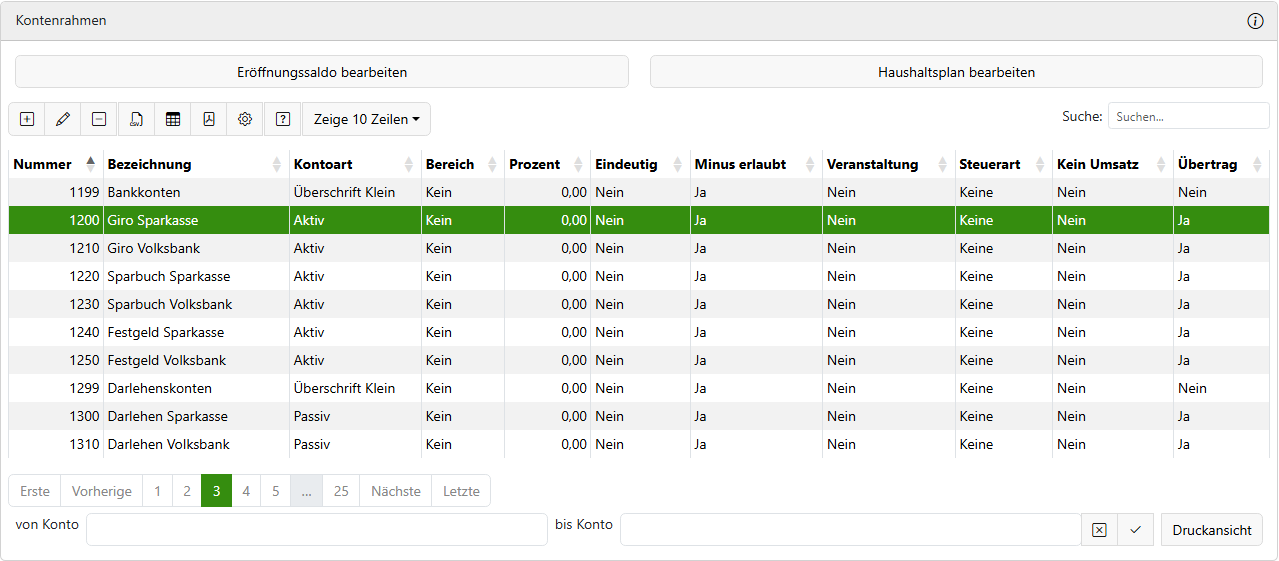The width and height of the screenshot is (1279, 561).
Task: Click the add new account plus icon
Action: click(27, 119)
